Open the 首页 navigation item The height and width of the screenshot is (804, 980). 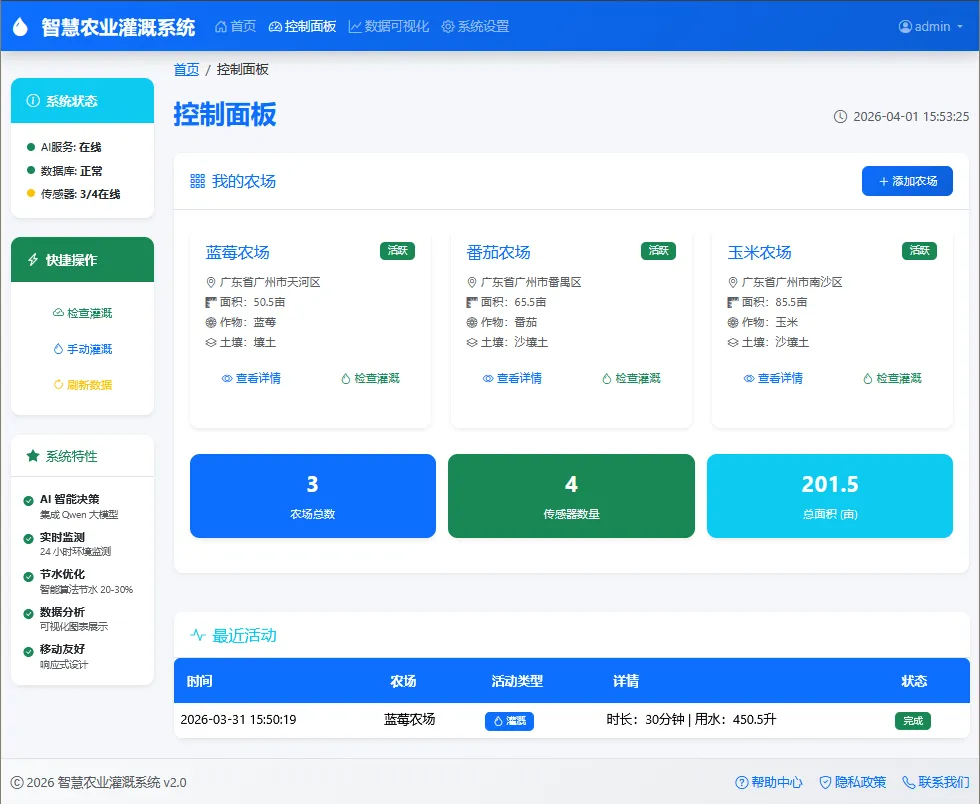click(236, 26)
